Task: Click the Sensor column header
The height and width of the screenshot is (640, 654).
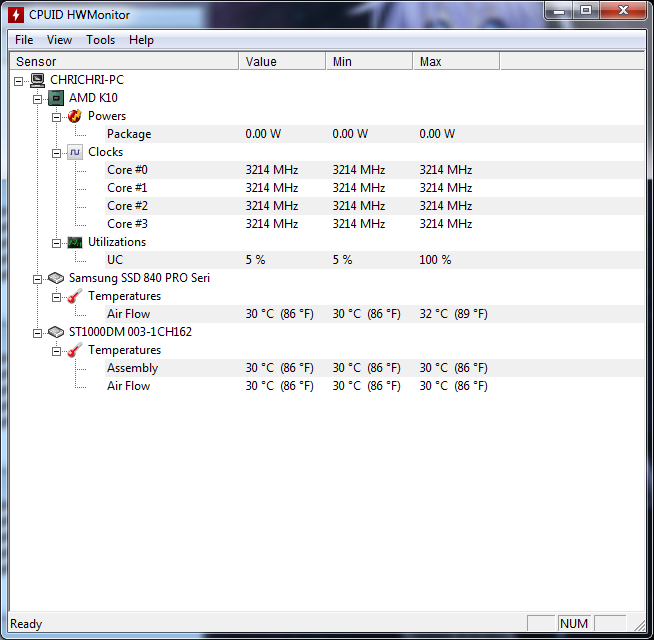Action: [124, 61]
